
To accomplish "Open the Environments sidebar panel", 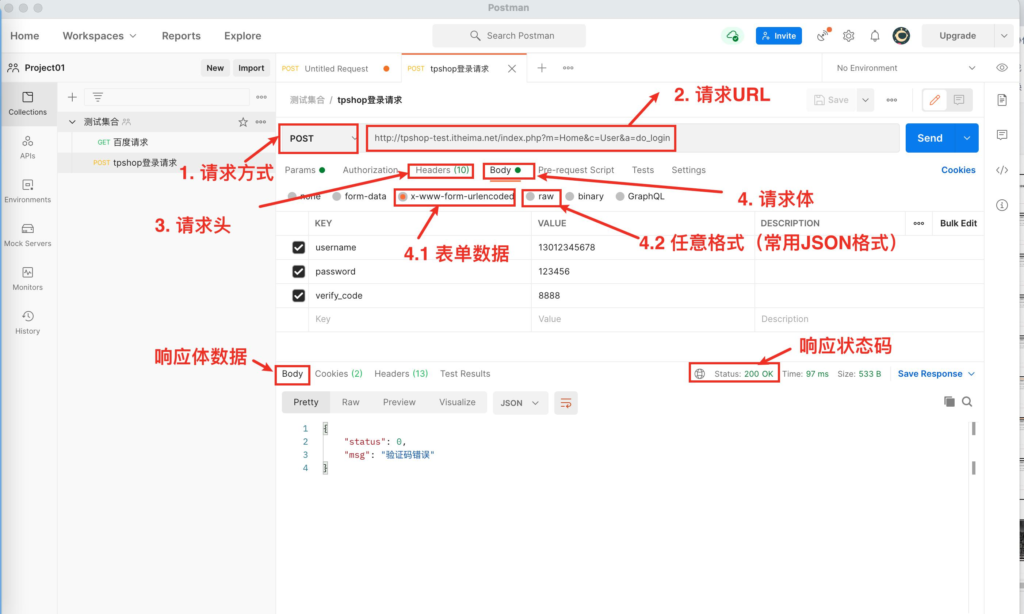I will coord(27,190).
